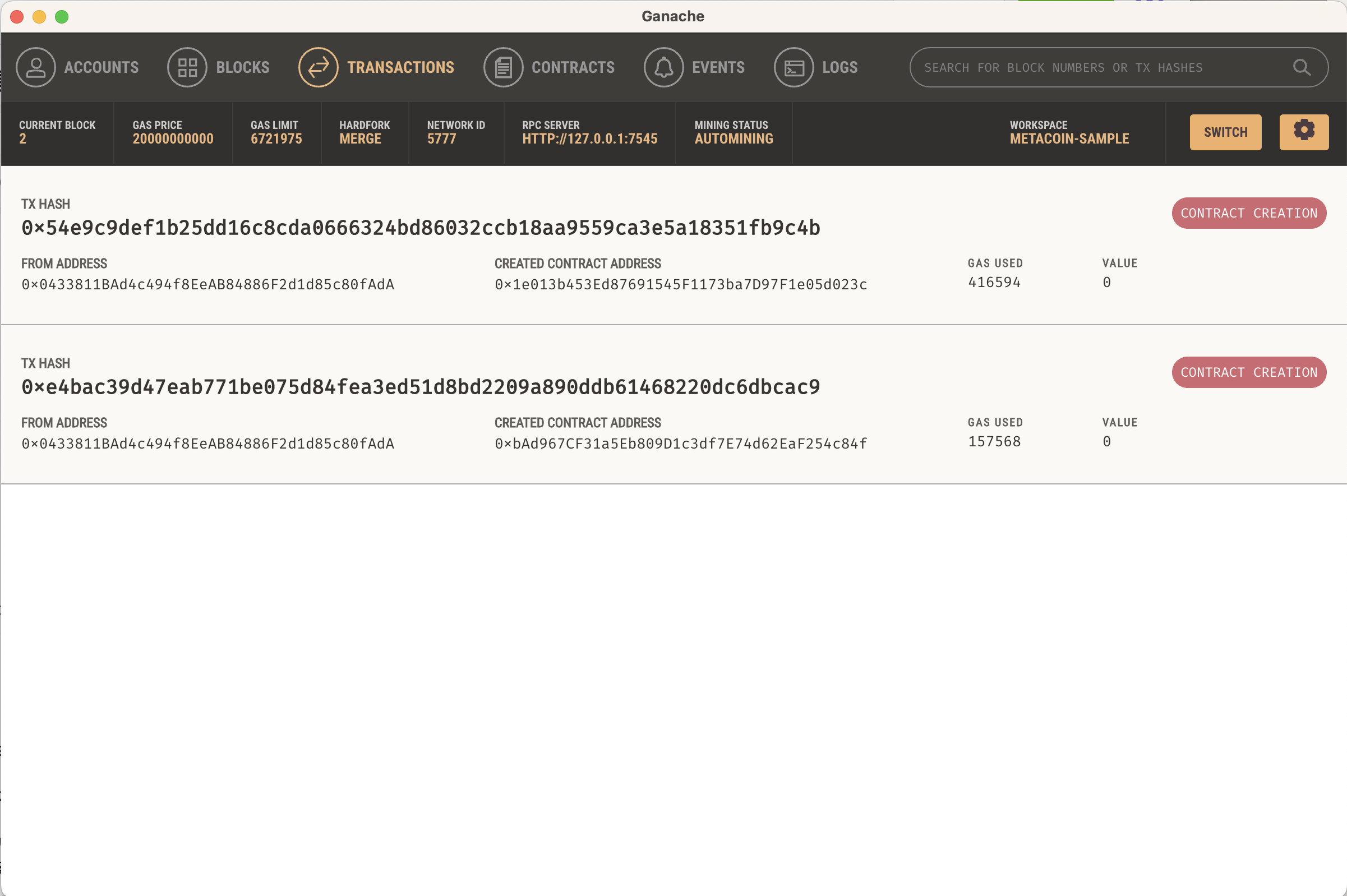The height and width of the screenshot is (896, 1347).
Task: Click created contract address 0x1e013b453Ed8
Action: click(681, 285)
